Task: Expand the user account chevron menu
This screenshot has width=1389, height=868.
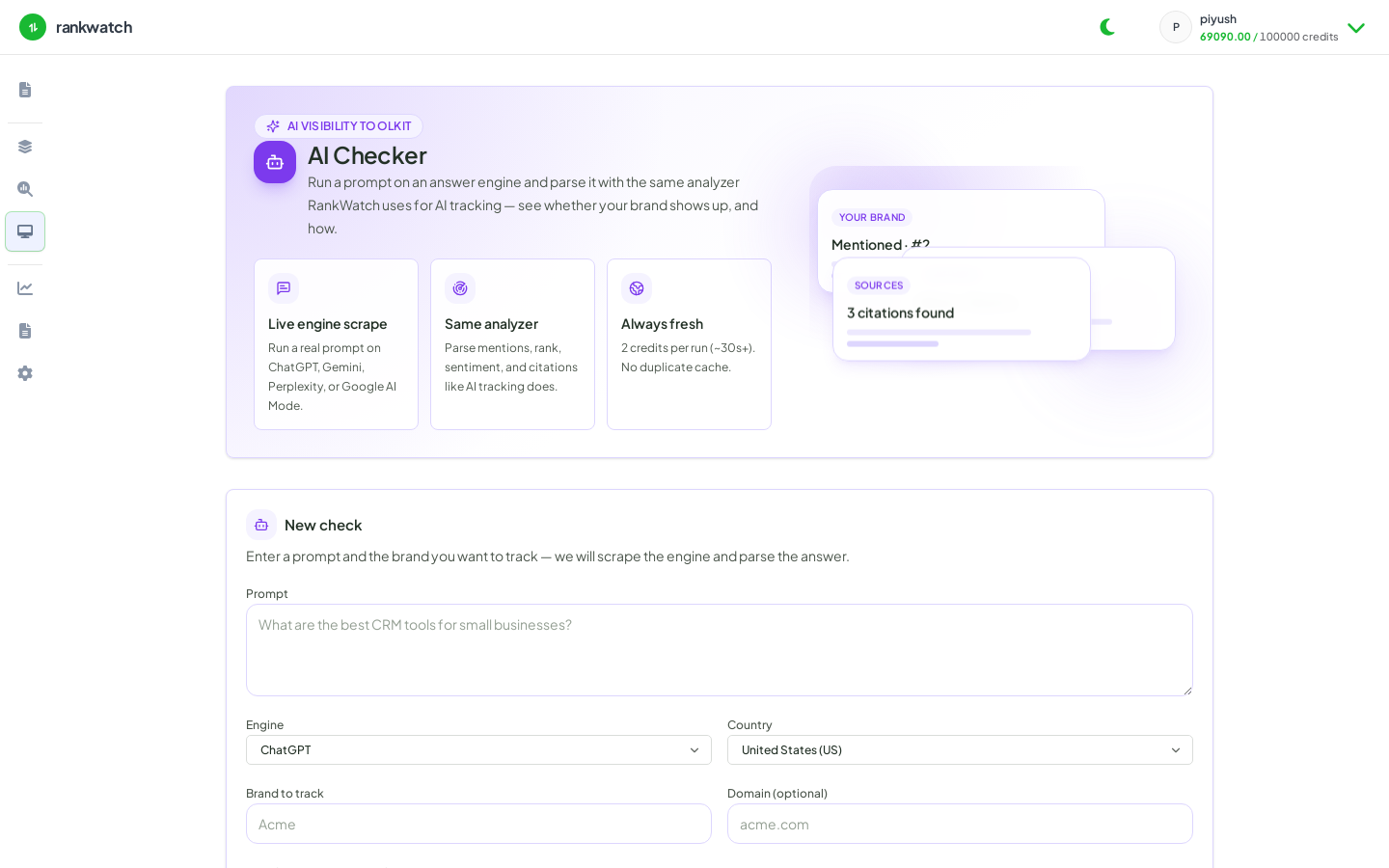Action: [1356, 28]
